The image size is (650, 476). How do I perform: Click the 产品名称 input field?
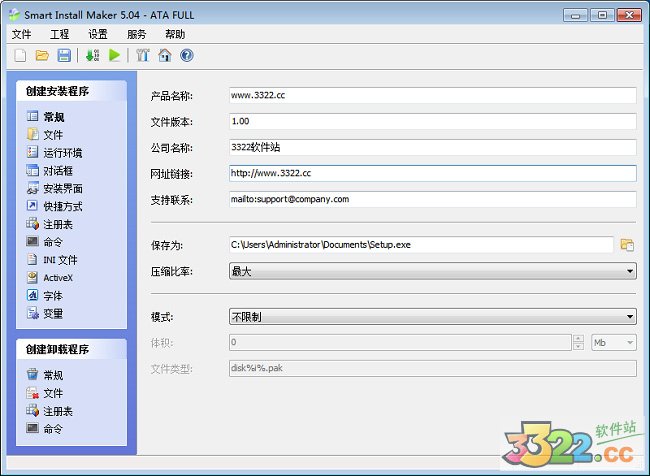point(433,95)
